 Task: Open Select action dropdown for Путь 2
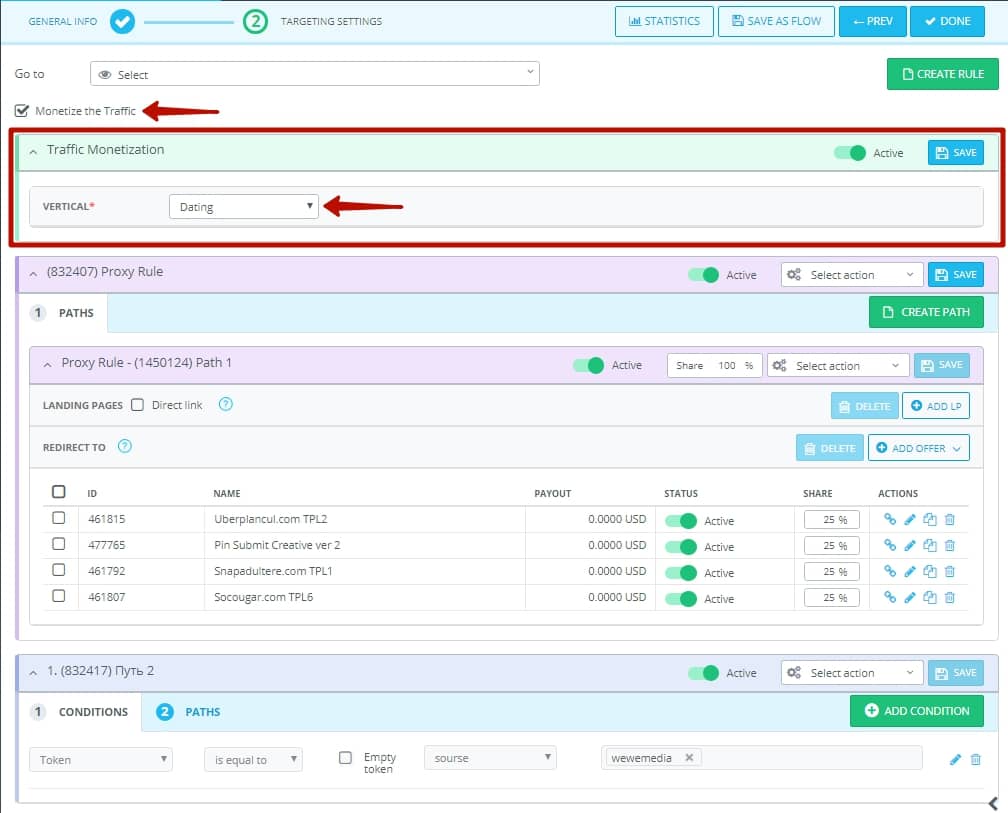[852, 673]
